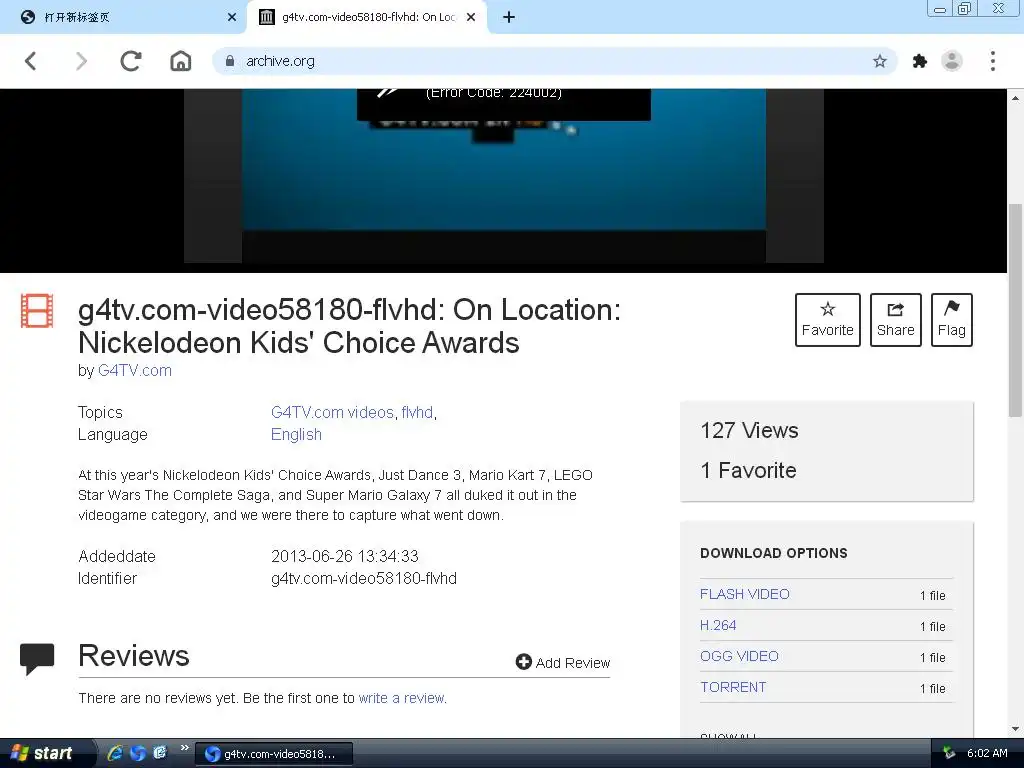Click Add Review
Screen dimensions: 1024x768
[x=563, y=662]
